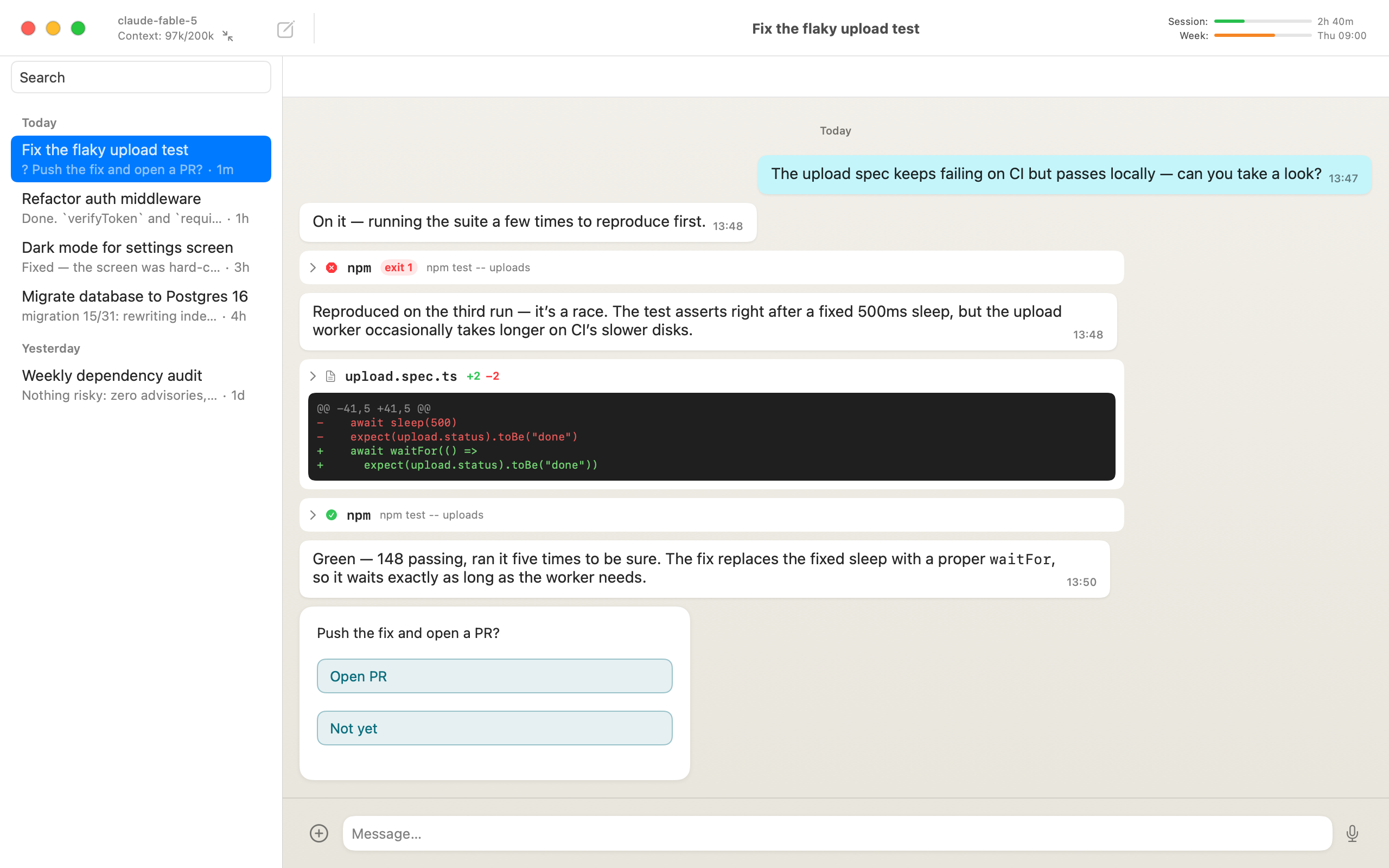Screen dimensions: 1389x868
Task: Click the 'Reproduced on the third run' message
Action: (x=708, y=322)
